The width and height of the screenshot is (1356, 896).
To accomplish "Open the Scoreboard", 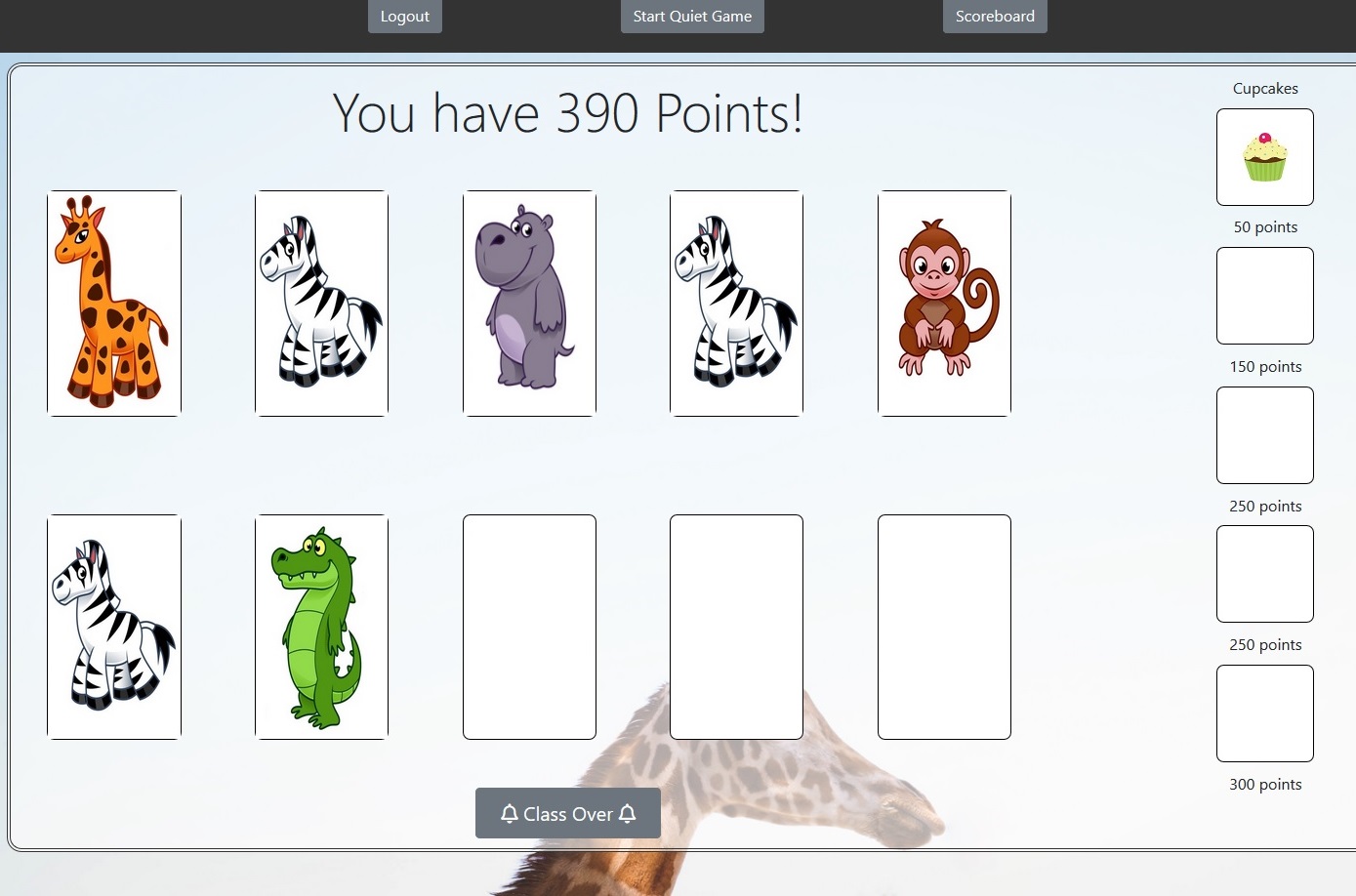I will point(995,16).
